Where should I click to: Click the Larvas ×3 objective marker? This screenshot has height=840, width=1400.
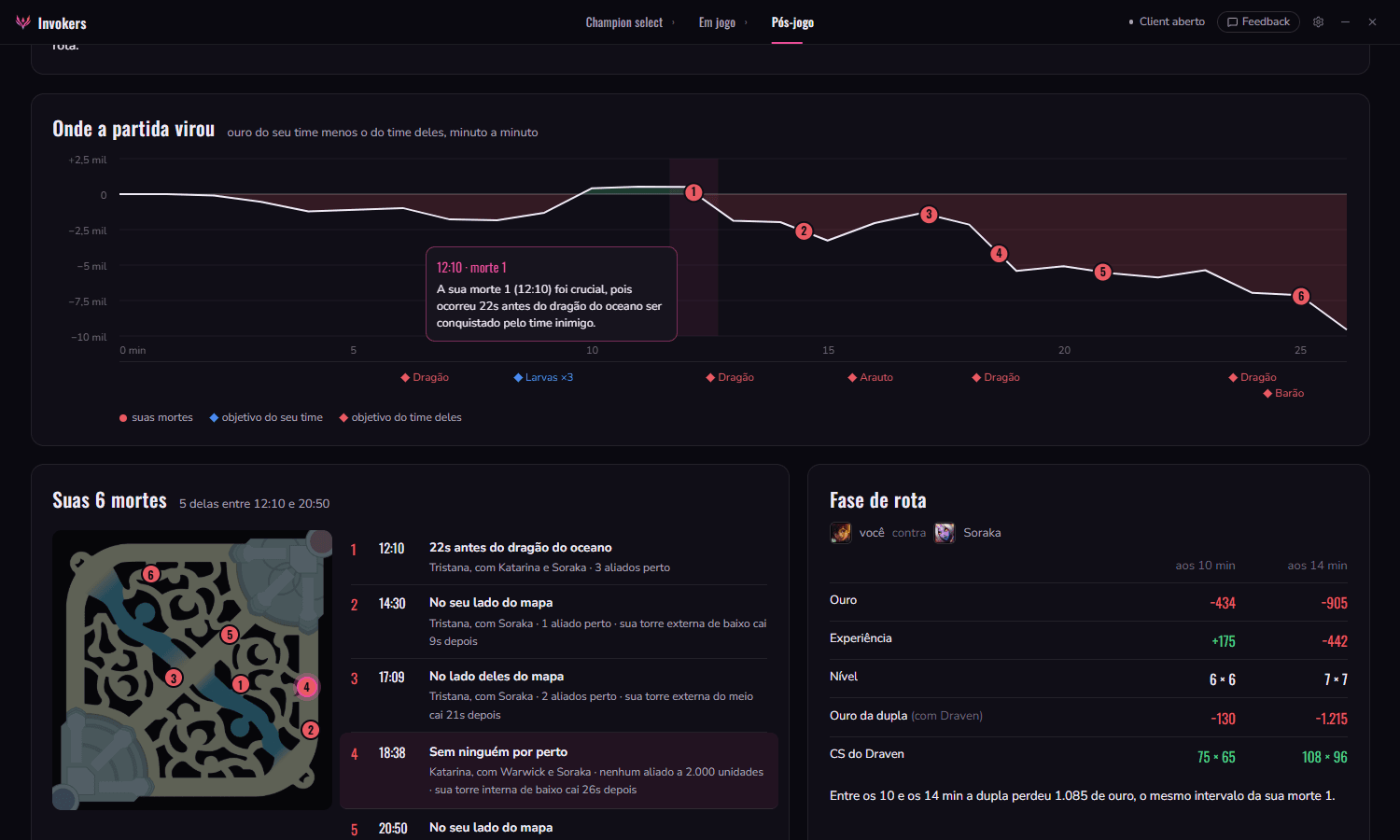pyautogui.click(x=543, y=377)
